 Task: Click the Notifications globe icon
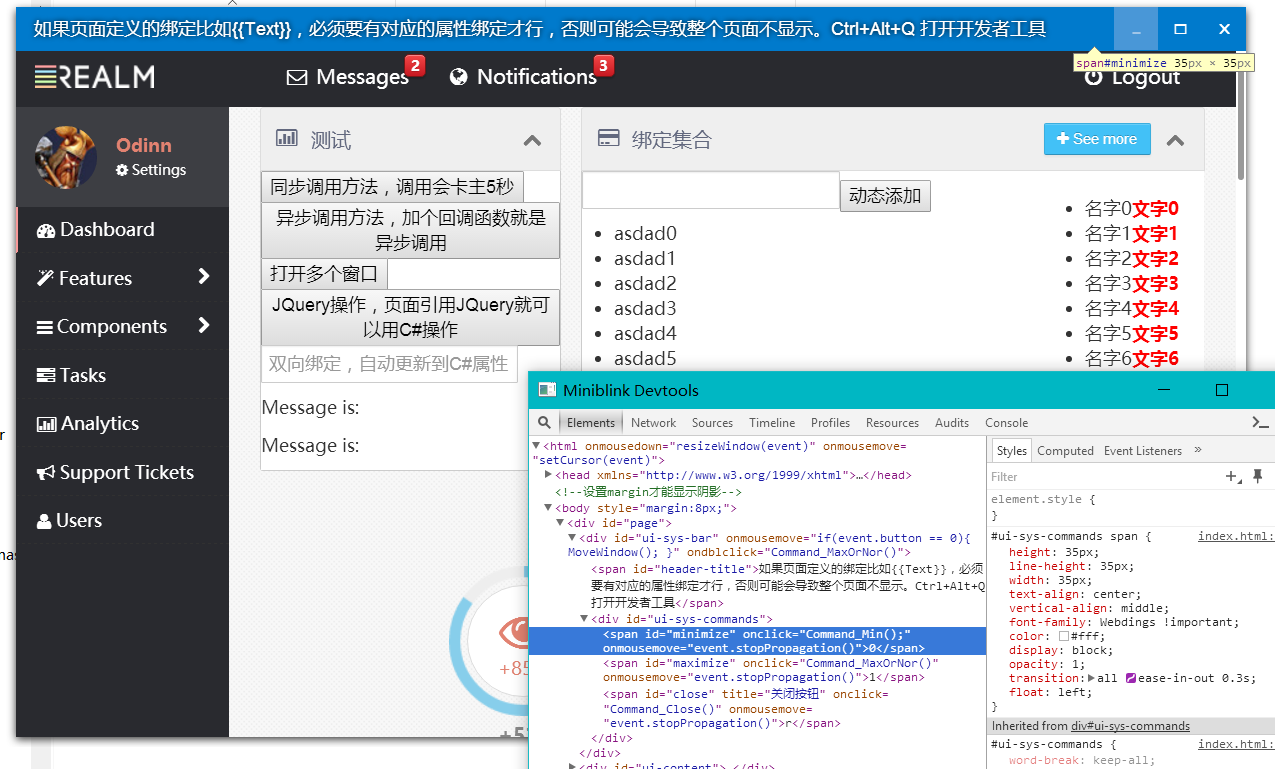[459, 77]
